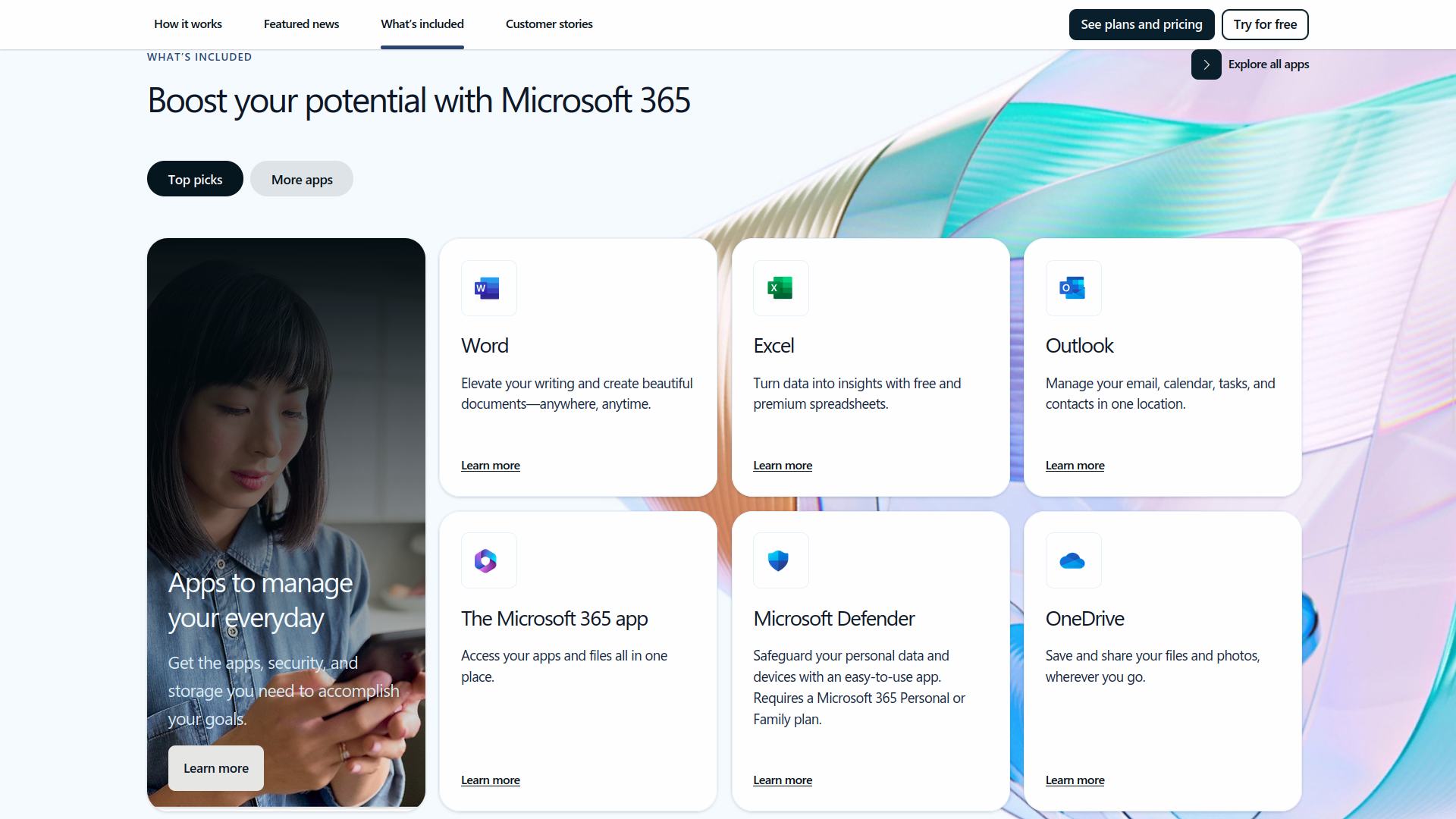This screenshot has width=1456, height=819.
Task: Click the Word card title
Action: coord(485,346)
